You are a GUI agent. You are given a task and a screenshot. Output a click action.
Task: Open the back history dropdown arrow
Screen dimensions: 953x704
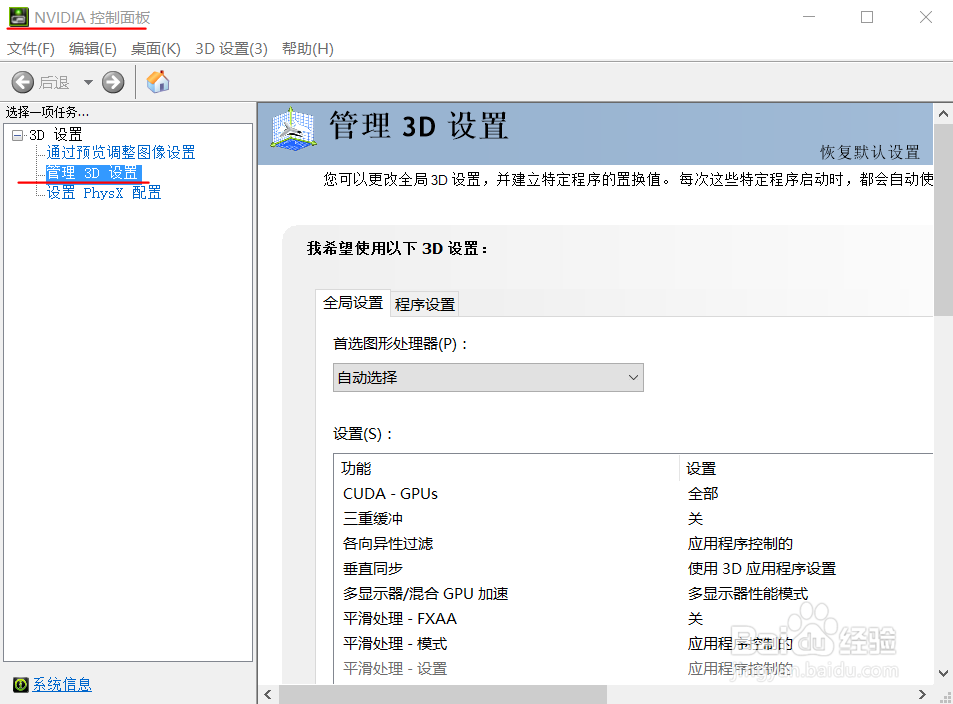click(88, 82)
